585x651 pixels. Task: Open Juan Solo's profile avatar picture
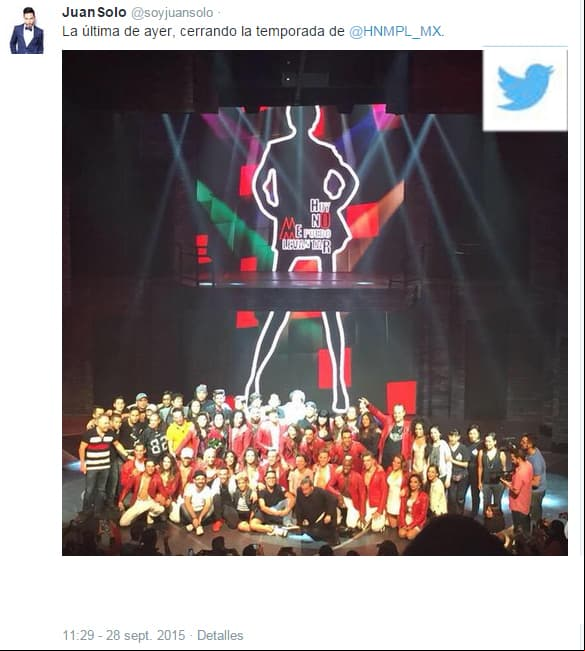(27, 30)
